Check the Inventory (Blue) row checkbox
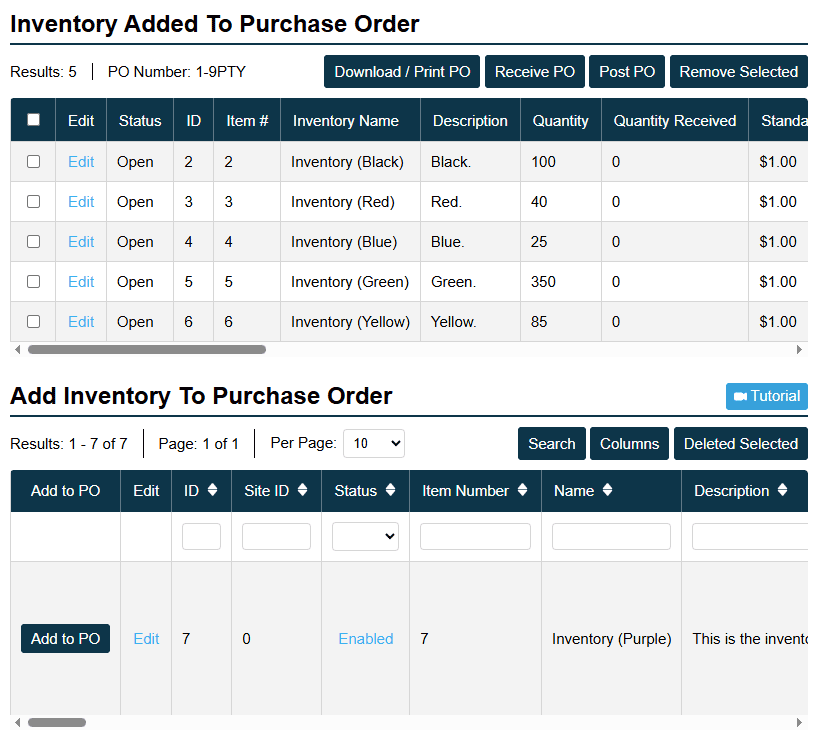The height and width of the screenshot is (730, 818). point(33,242)
